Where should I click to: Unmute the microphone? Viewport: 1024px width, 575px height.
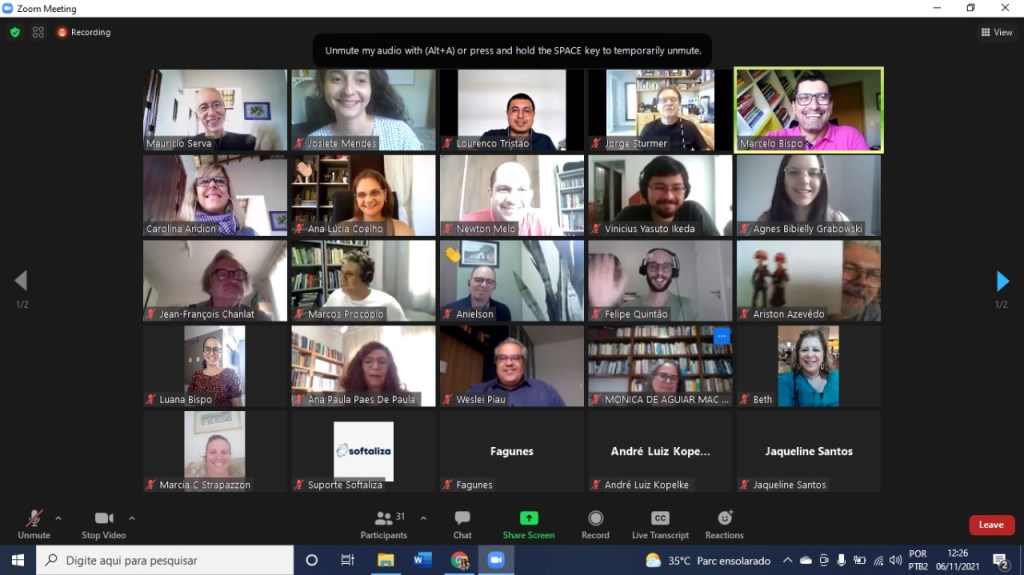click(33, 523)
